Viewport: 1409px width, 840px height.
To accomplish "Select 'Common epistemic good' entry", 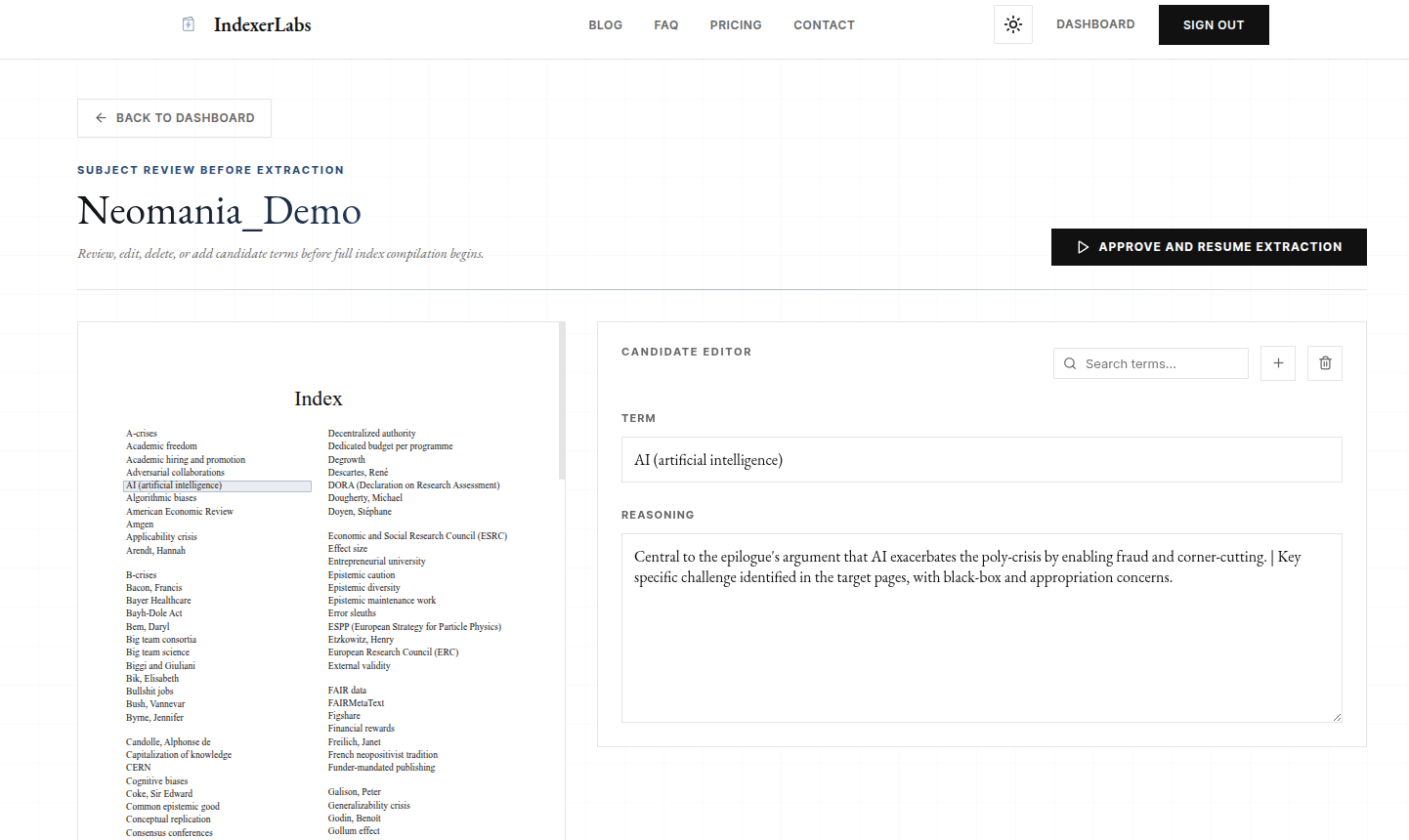I will (173, 807).
